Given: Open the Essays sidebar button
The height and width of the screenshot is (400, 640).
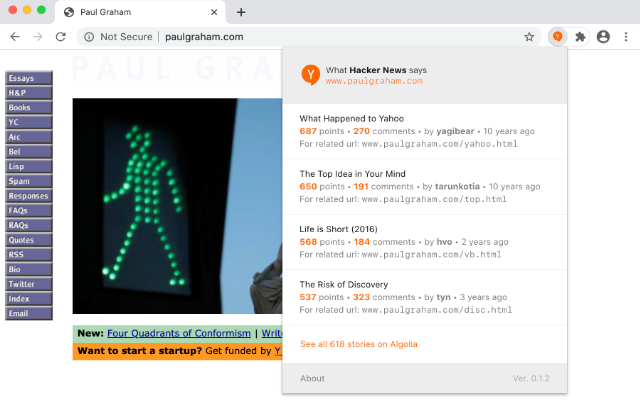Looking at the screenshot, I should (x=29, y=78).
